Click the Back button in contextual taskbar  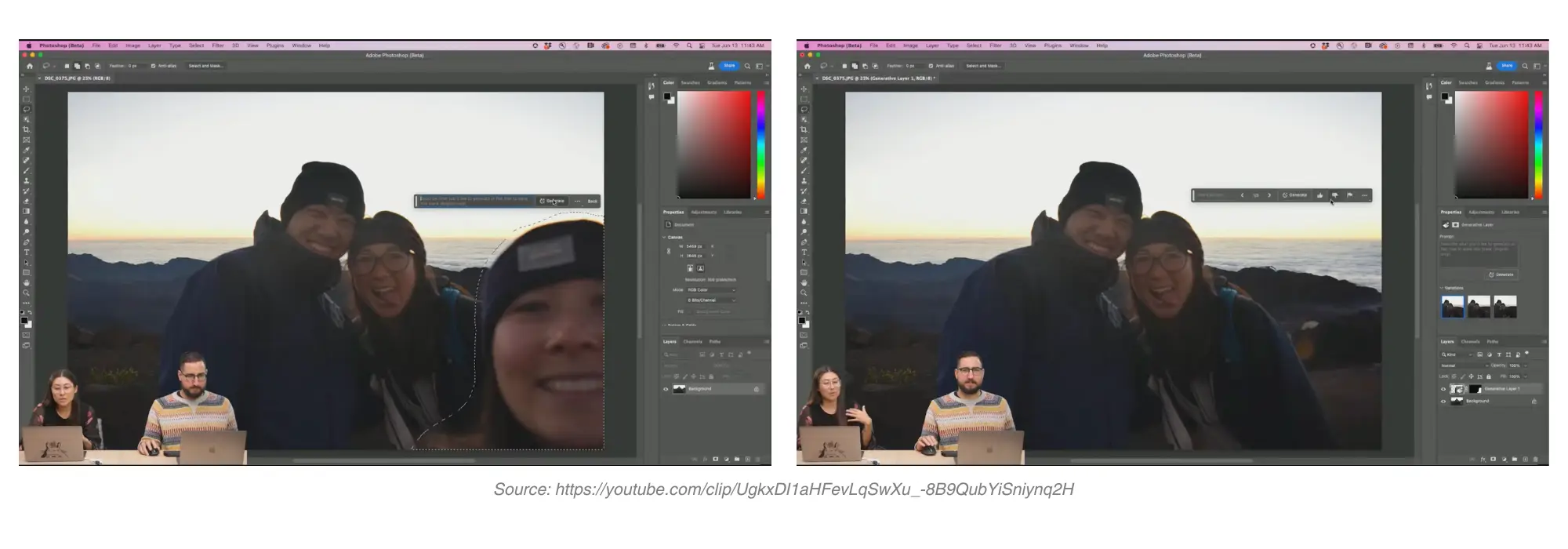click(593, 202)
